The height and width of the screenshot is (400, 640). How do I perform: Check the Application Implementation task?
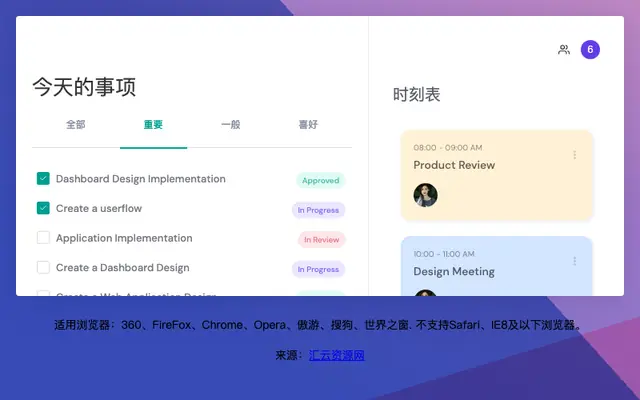point(43,238)
